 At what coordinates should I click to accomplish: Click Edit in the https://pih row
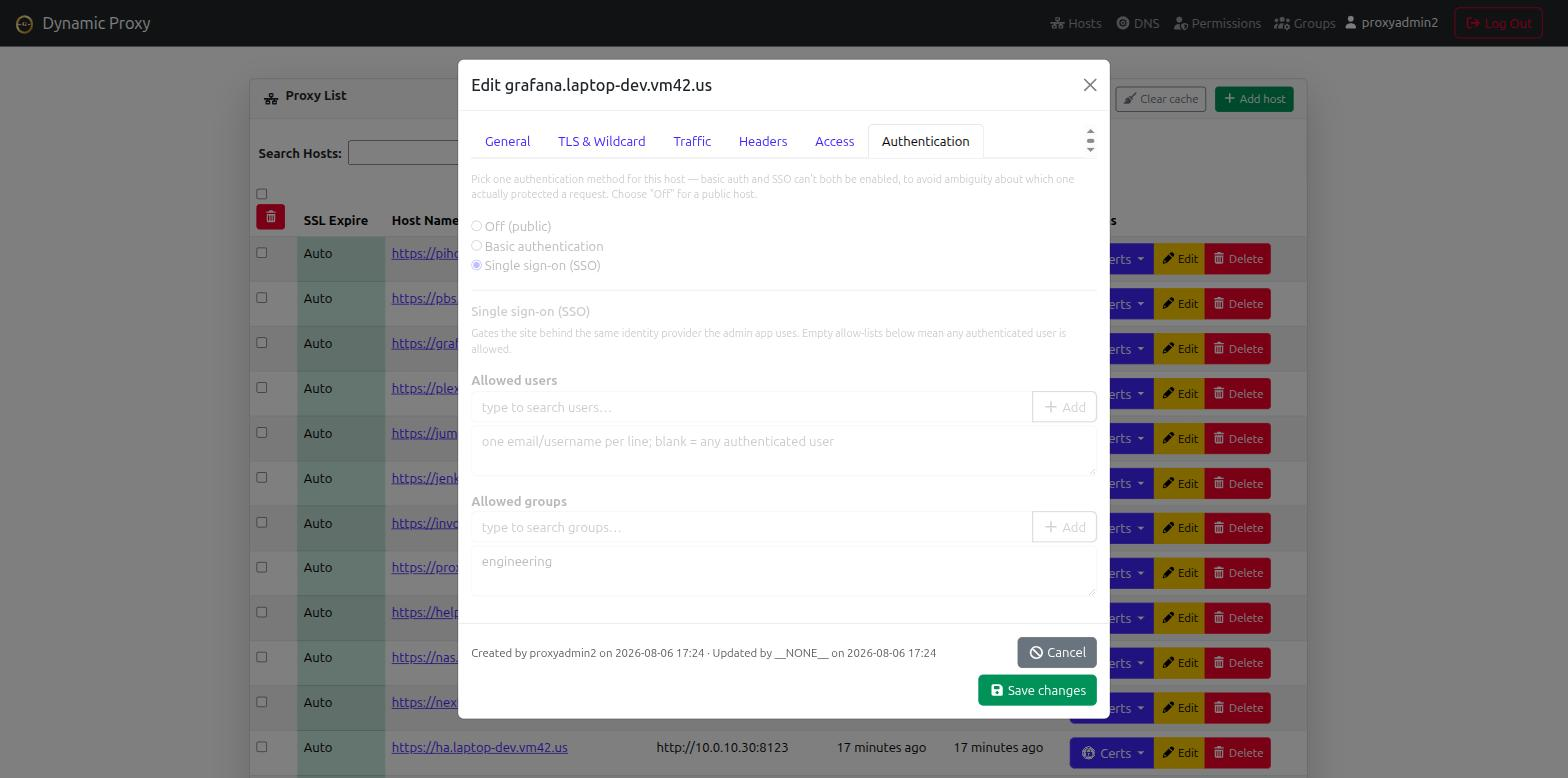click(x=1179, y=259)
